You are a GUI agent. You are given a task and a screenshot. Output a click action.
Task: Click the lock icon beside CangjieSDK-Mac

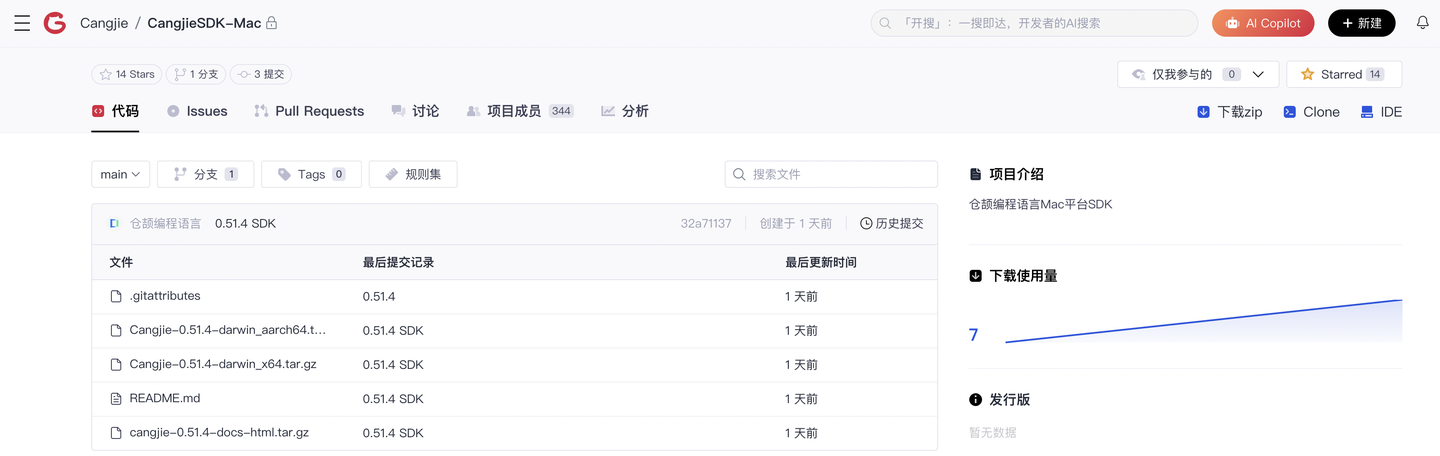(x=272, y=23)
